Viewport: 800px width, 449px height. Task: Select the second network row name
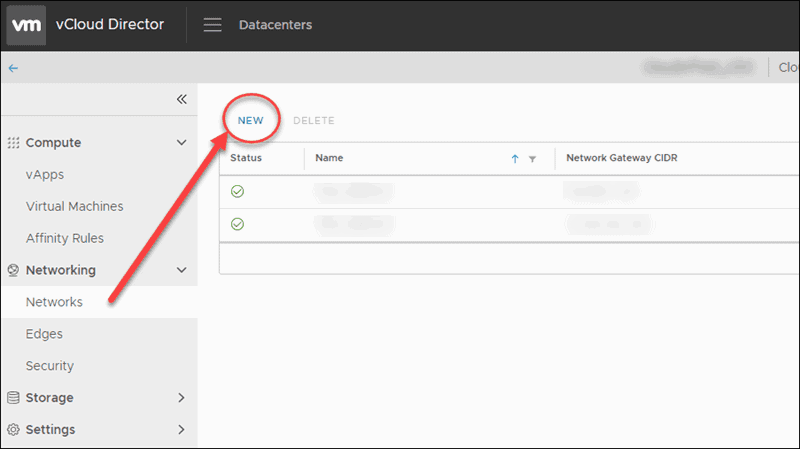pos(355,224)
